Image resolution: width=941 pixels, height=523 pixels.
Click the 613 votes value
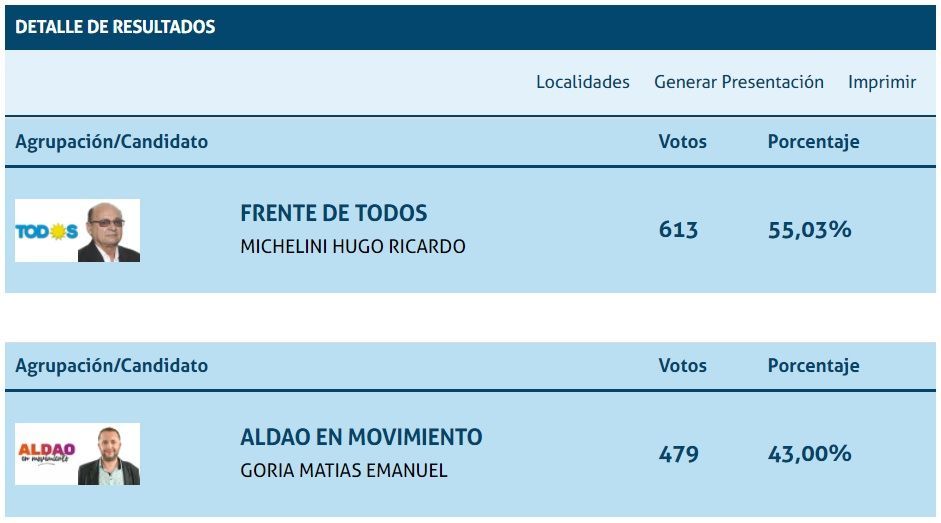pos(678,230)
